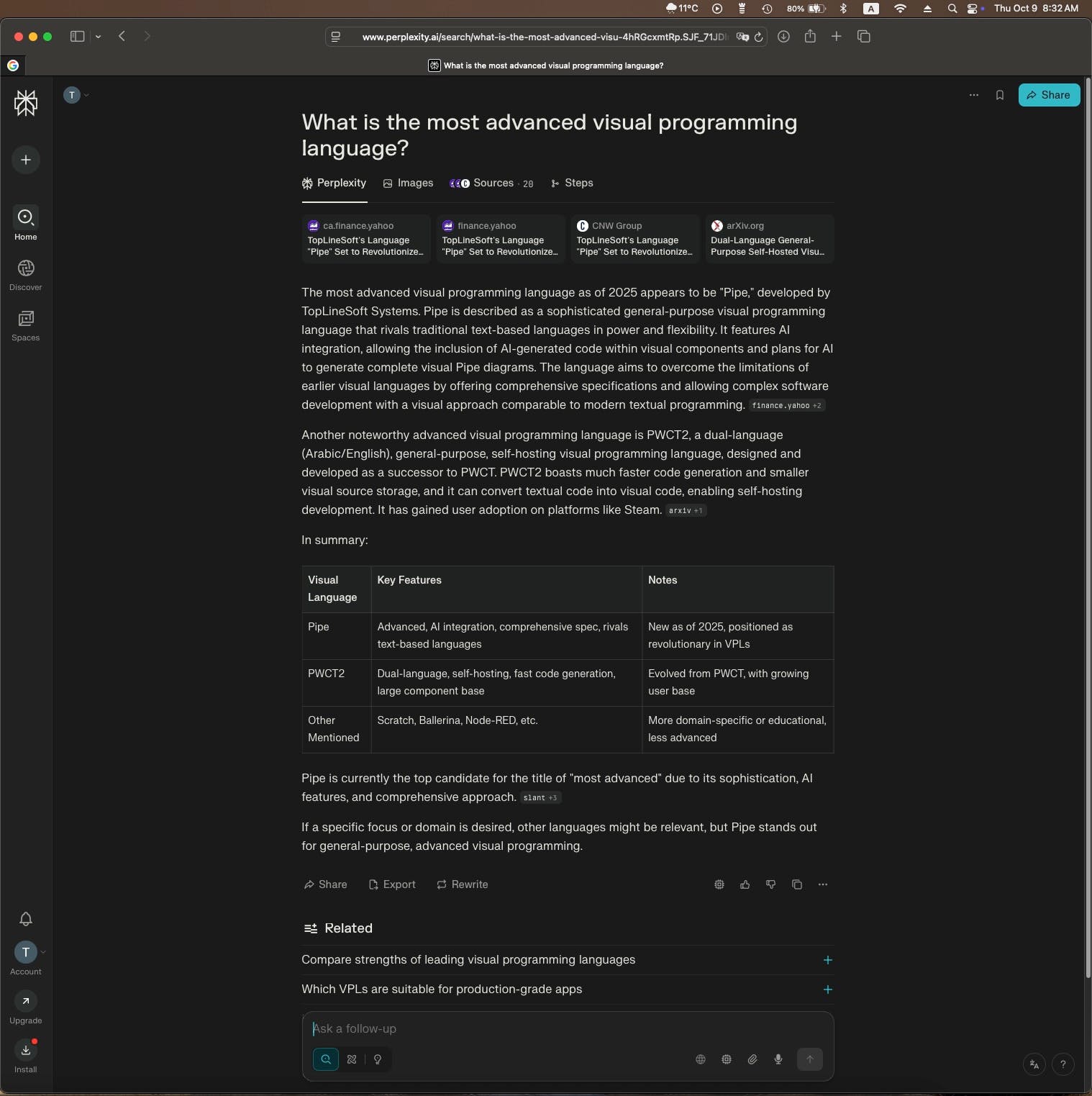Viewport: 1092px width, 1096px height.
Task: Attach a file with the paperclip icon
Action: [752, 1059]
